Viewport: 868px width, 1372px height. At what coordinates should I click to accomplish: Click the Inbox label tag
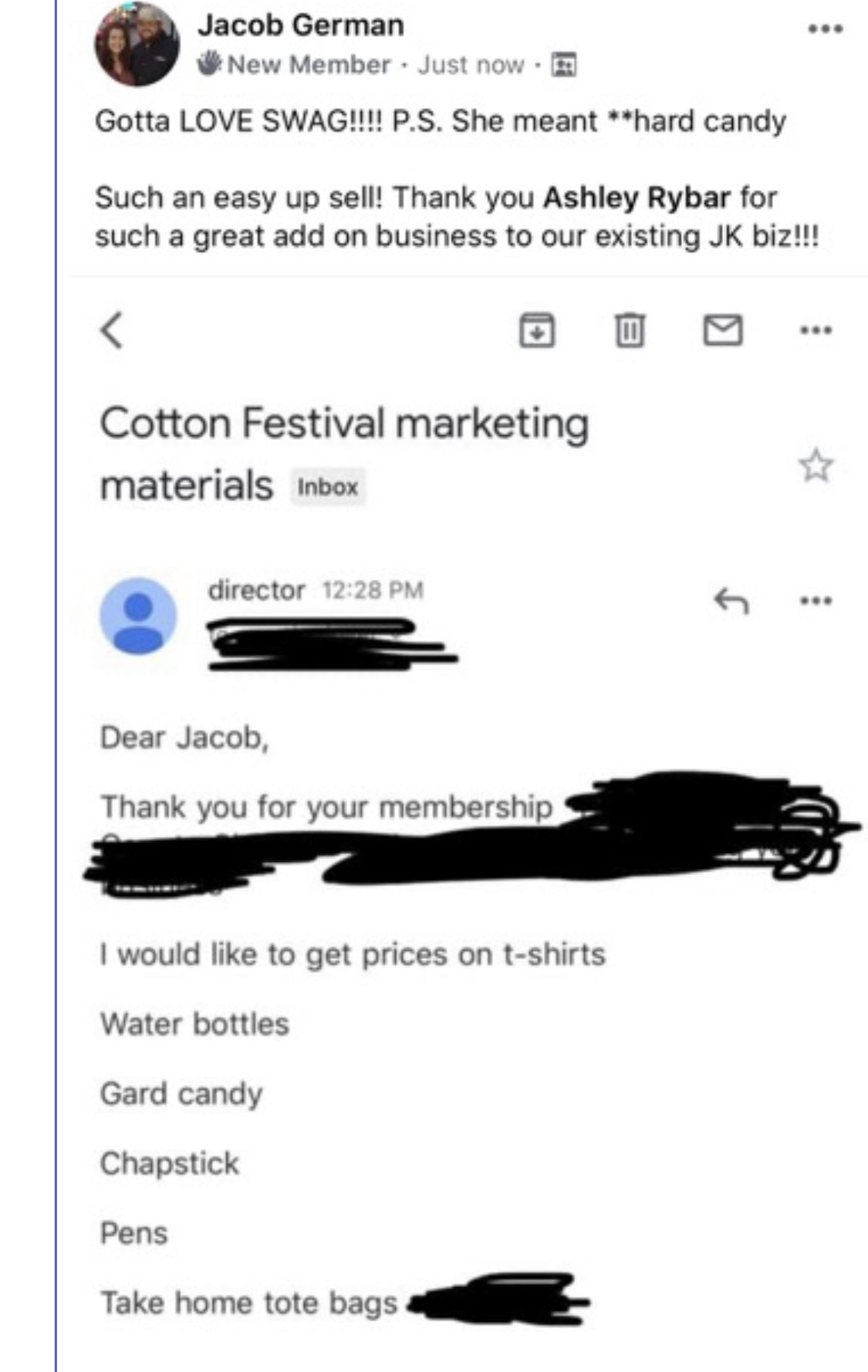(328, 487)
